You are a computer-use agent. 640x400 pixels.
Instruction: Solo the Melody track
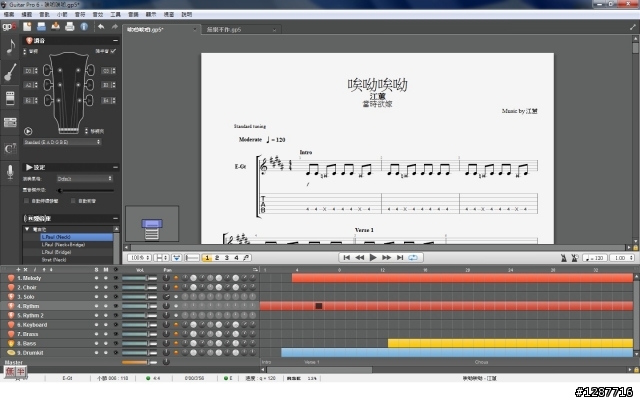click(x=96, y=278)
